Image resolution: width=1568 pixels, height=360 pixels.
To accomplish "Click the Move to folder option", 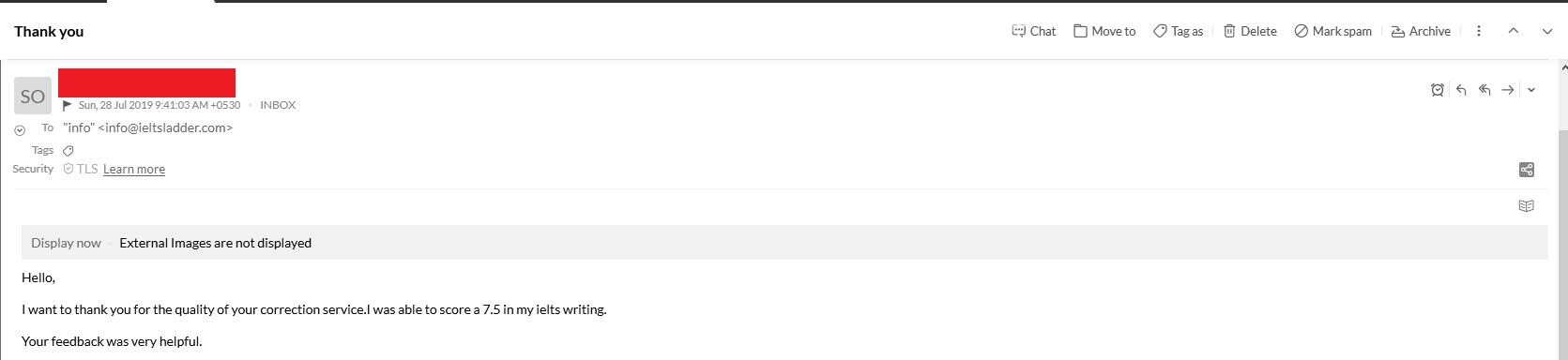I will (1104, 31).
